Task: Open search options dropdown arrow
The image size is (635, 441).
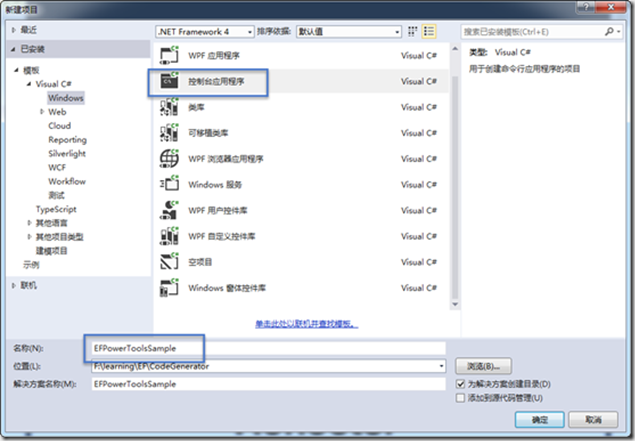Action: (618, 32)
